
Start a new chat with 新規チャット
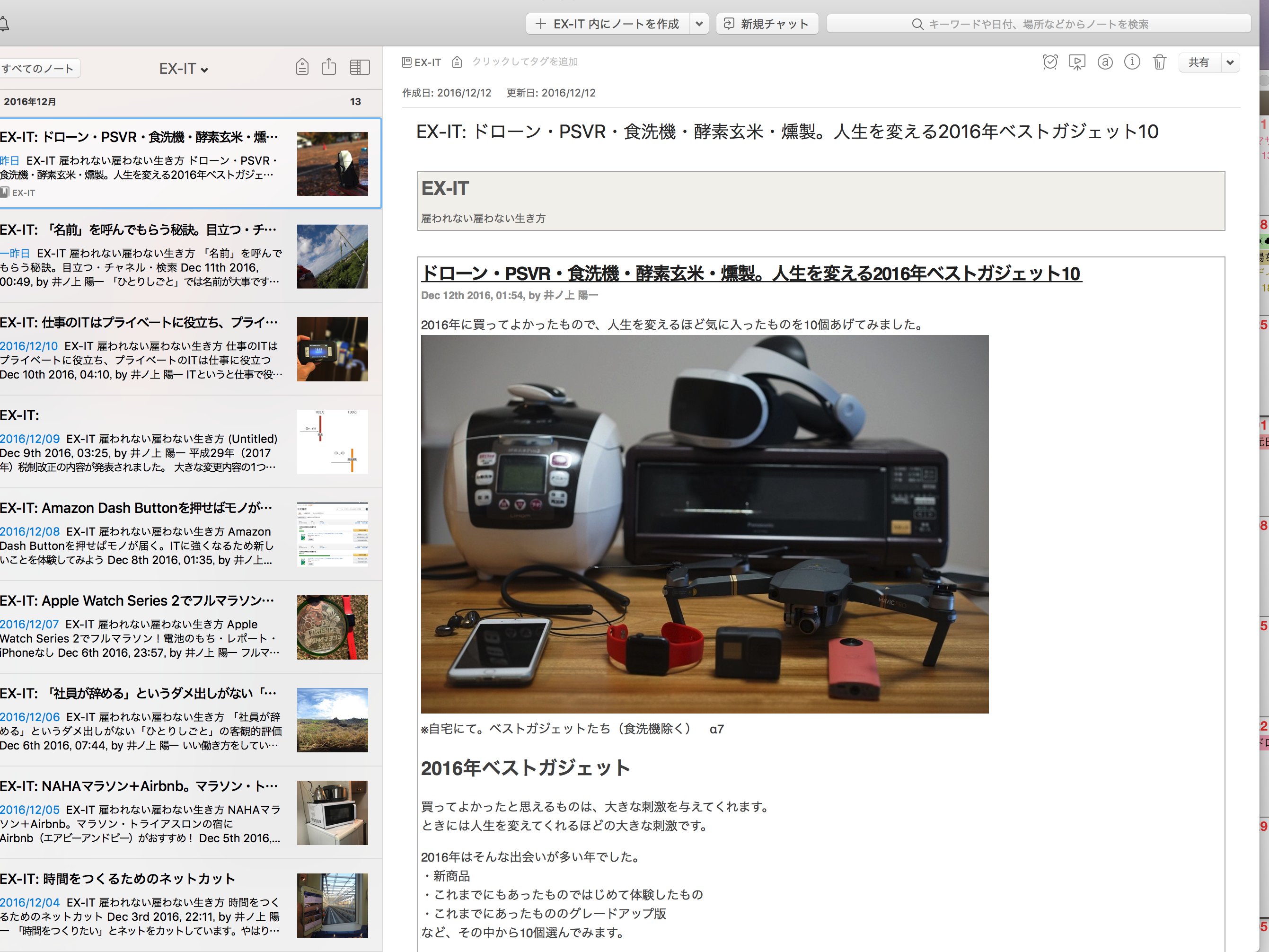pos(767,24)
